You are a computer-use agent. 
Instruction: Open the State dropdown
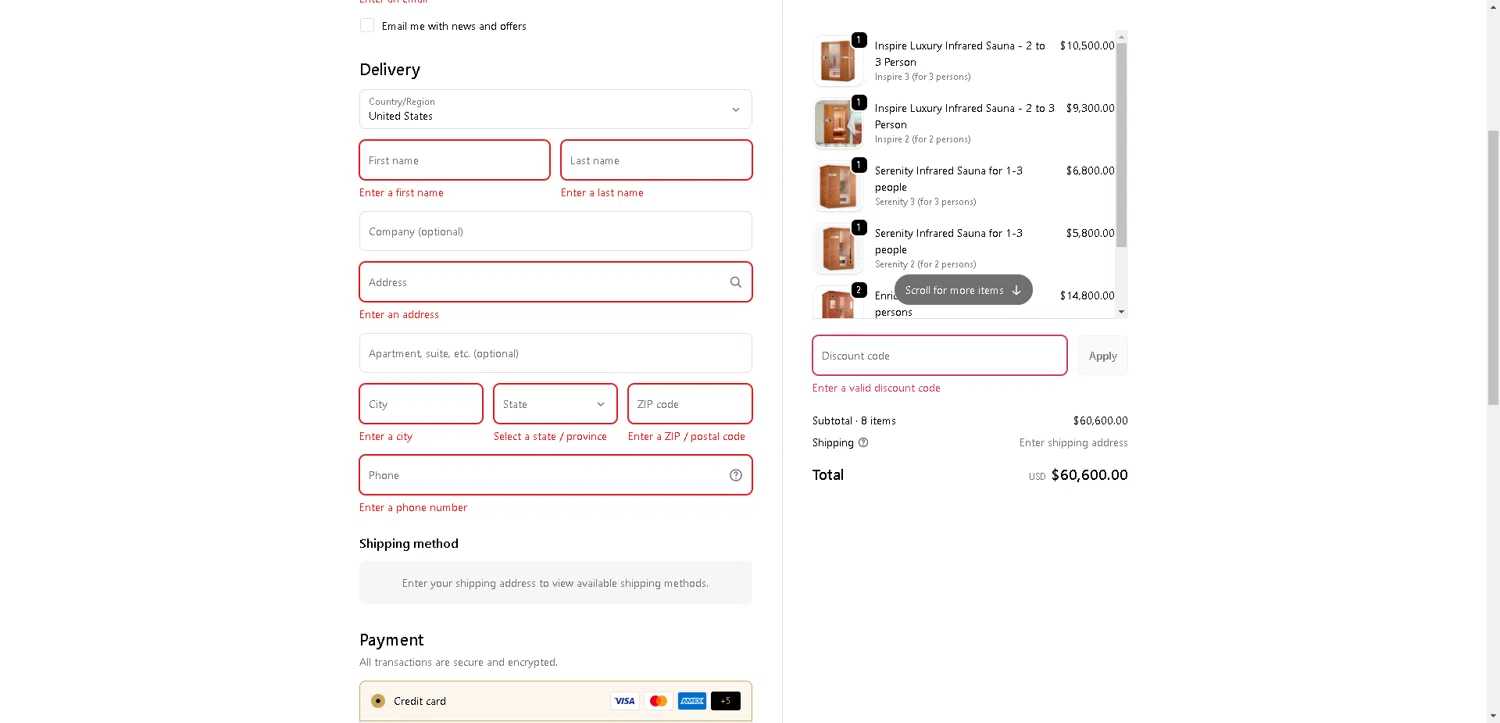click(555, 404)
